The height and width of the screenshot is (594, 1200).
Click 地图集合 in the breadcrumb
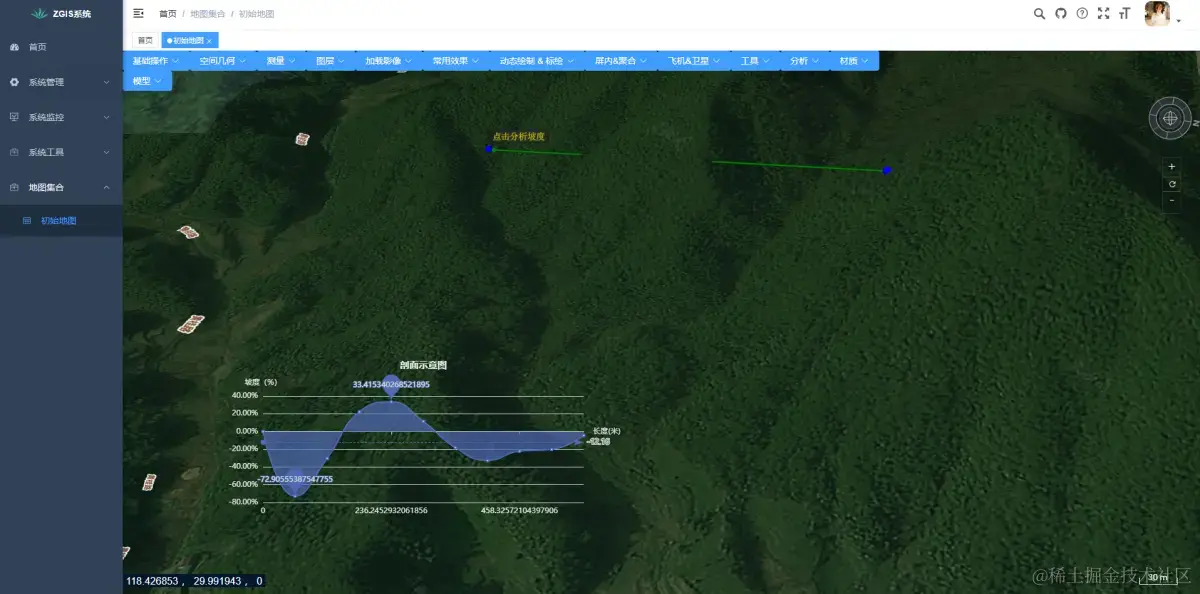[x=208, y=14]
